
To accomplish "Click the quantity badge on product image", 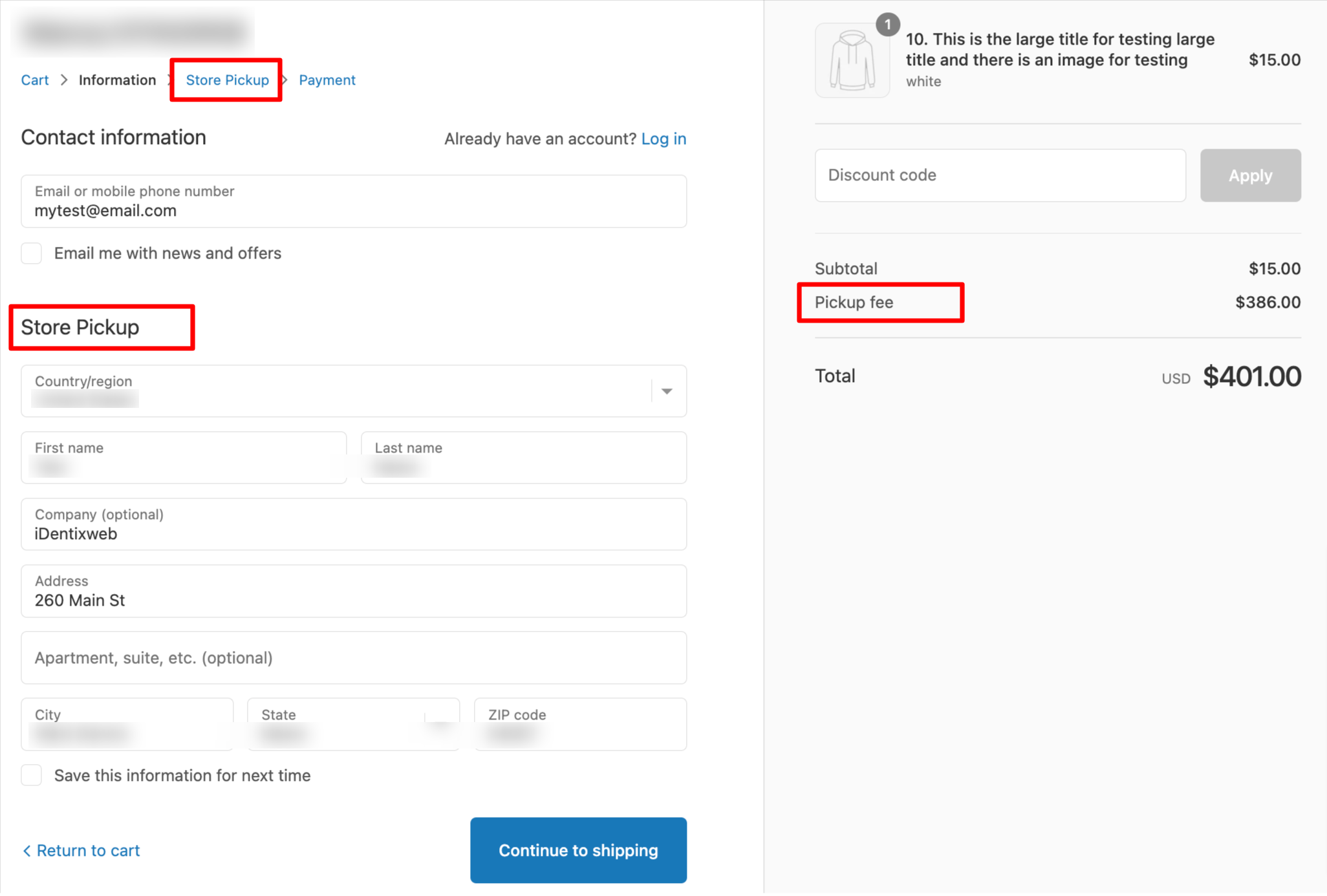I will [887, 25].
